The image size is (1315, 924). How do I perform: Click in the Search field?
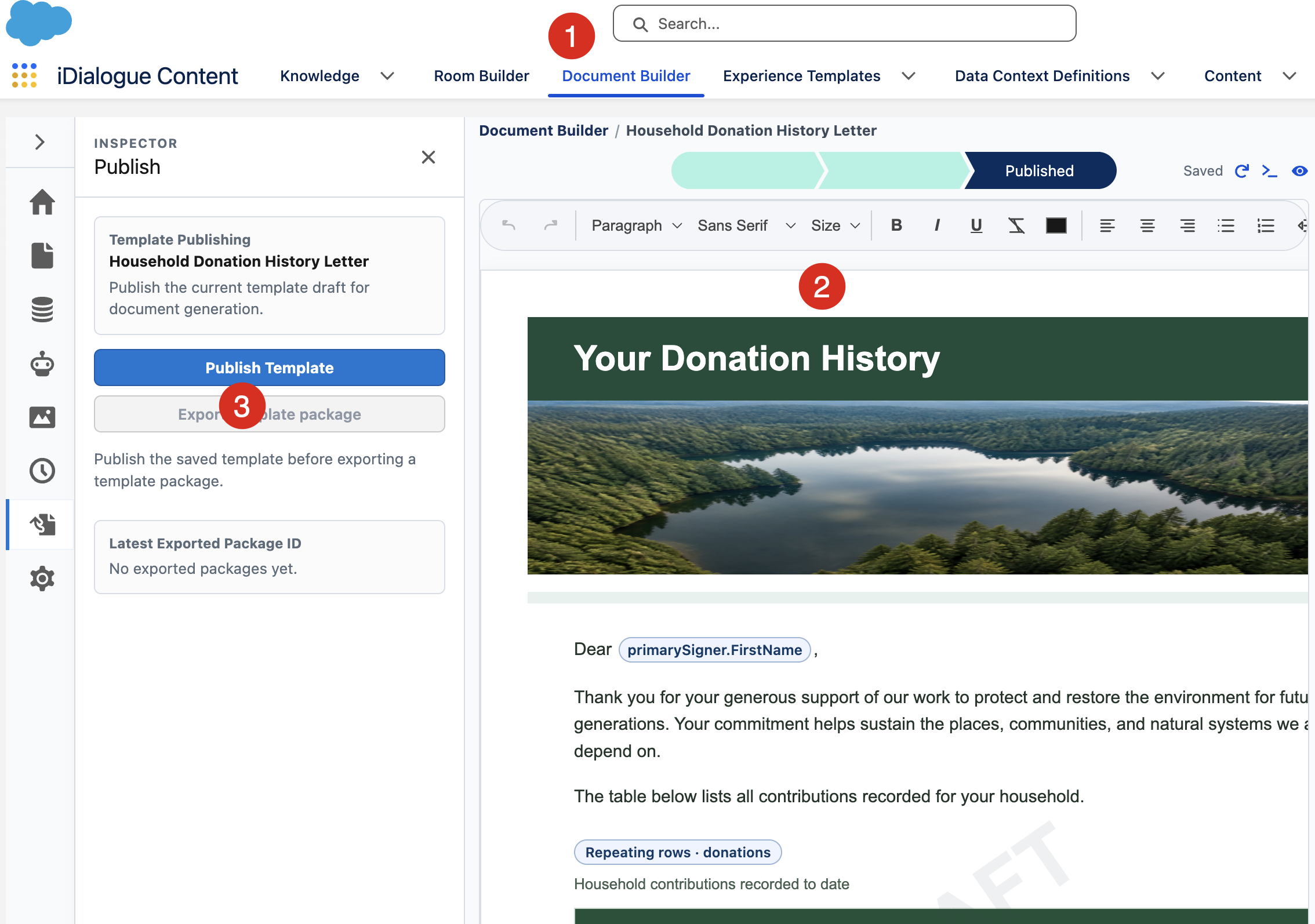pyautogui.click(x=844, y=23)
